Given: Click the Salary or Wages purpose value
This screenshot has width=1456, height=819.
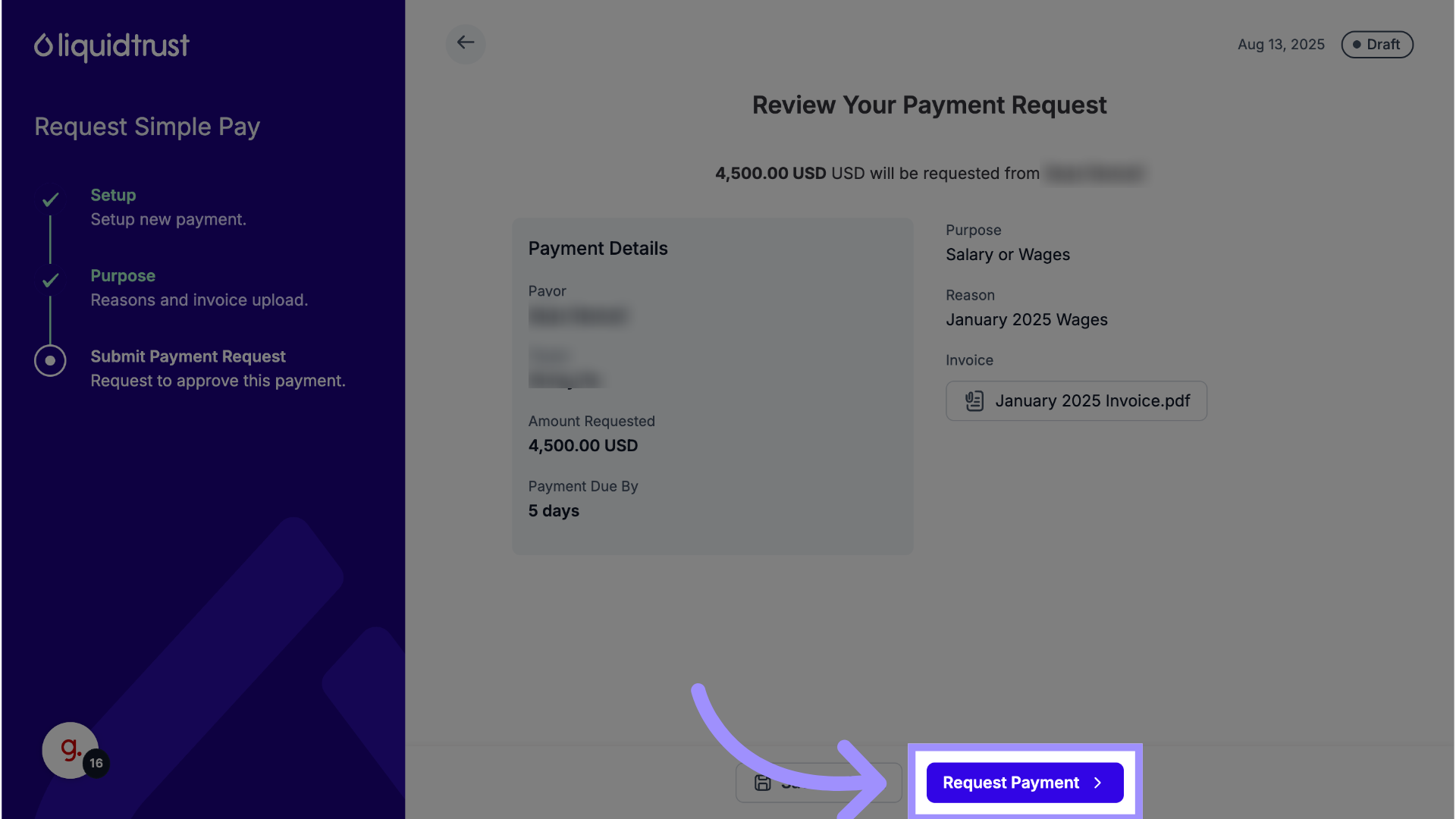Looking at the screenshot, I should [x=1007, y=255].
